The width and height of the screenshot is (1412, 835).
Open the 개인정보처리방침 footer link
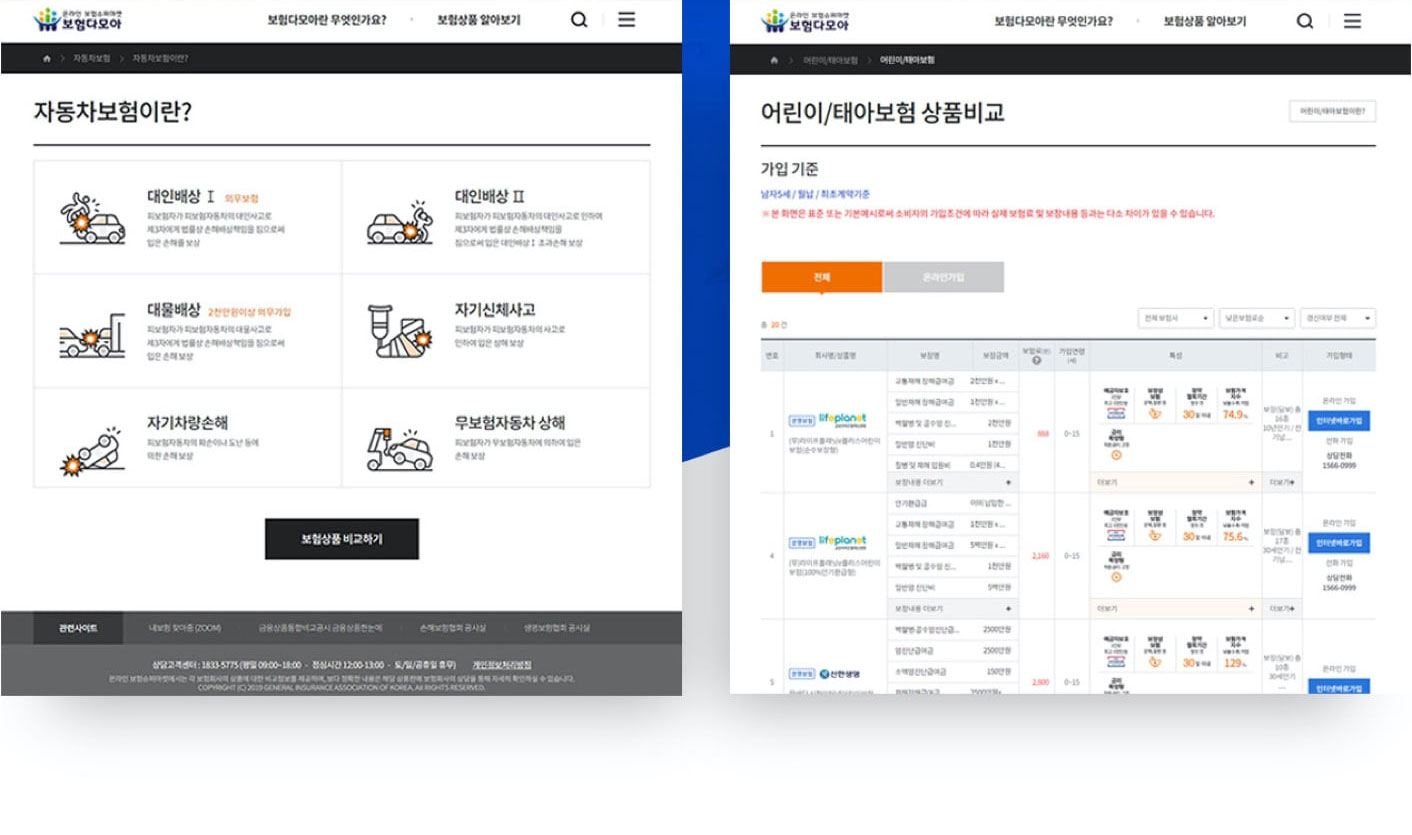tap(501, 664)
